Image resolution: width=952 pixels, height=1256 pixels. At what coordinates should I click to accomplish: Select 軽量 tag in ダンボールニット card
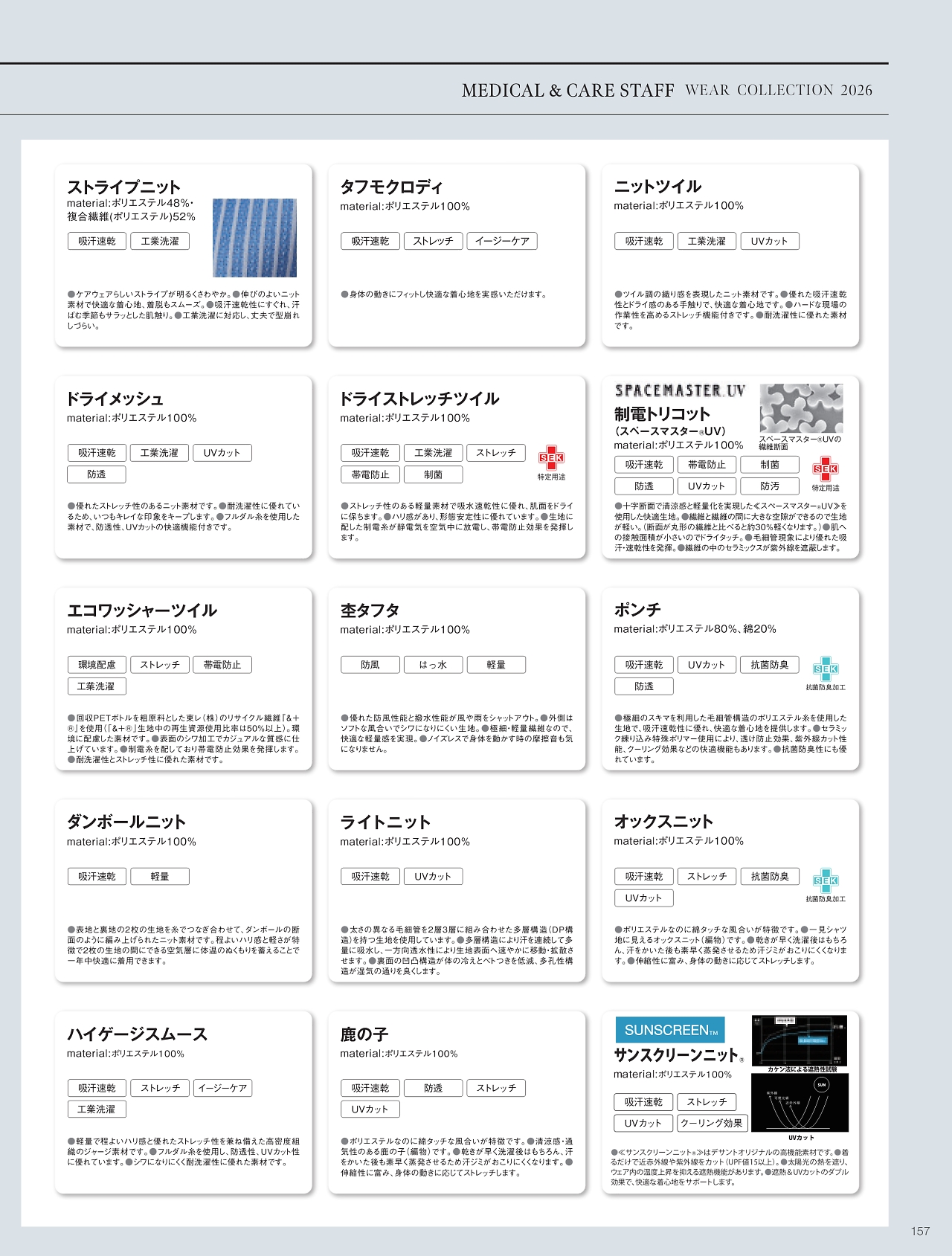160,877
